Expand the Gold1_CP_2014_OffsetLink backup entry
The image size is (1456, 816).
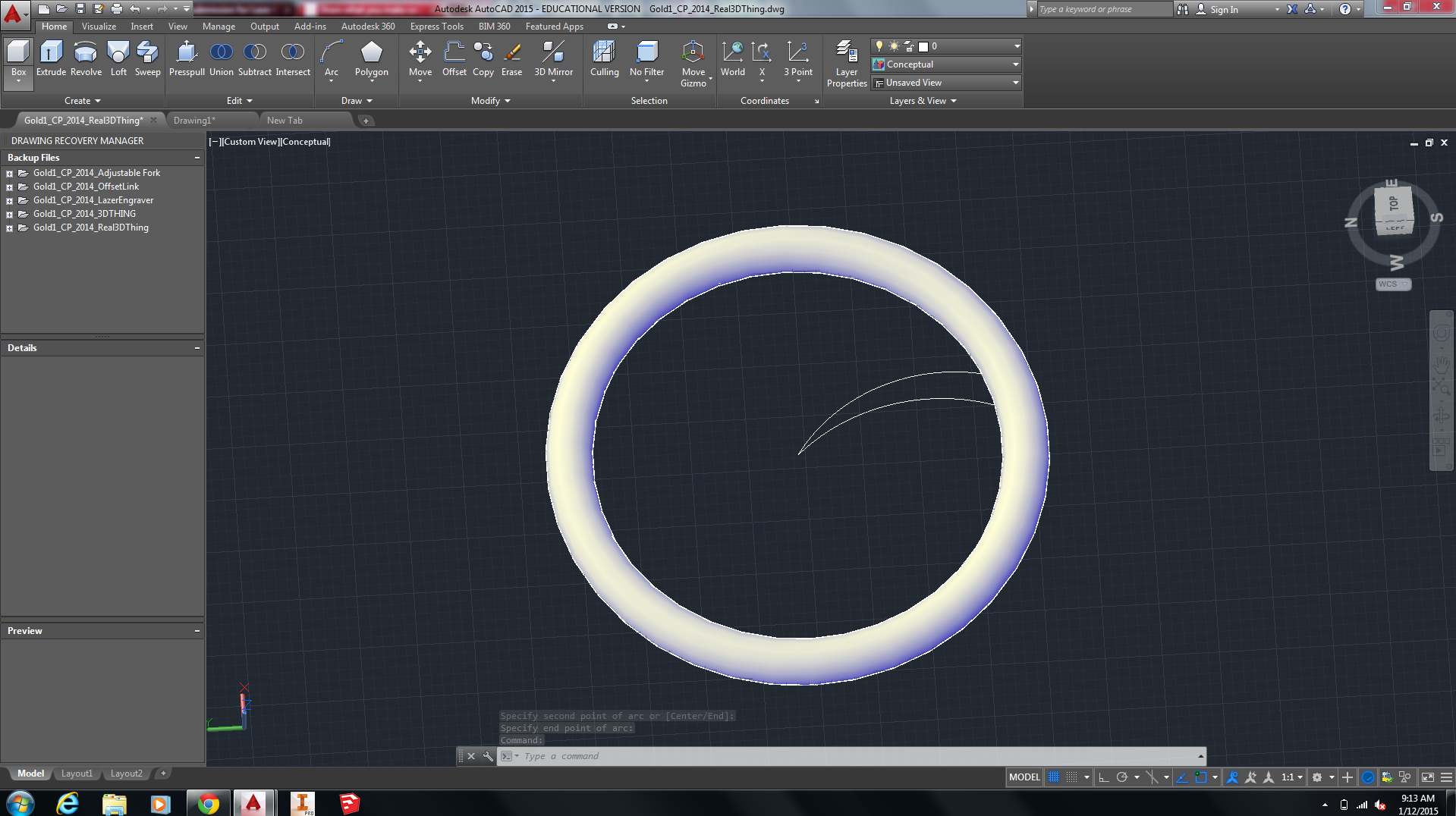click(x=9, y=187)
